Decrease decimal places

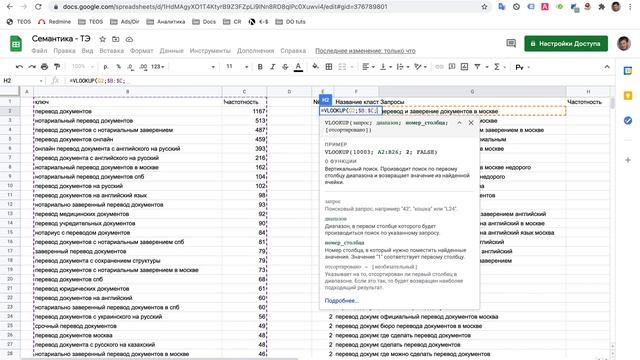coord(130,67)
